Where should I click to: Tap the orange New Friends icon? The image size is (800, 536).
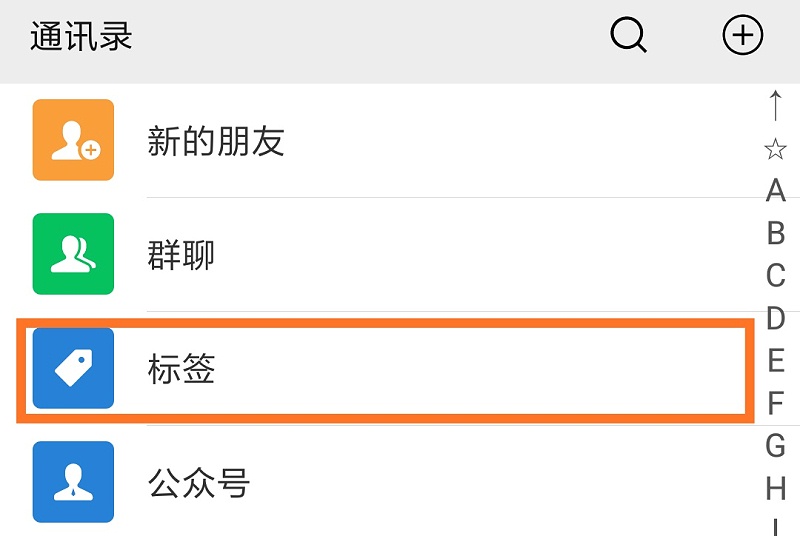pyautogui.click(x=73, y=140)
